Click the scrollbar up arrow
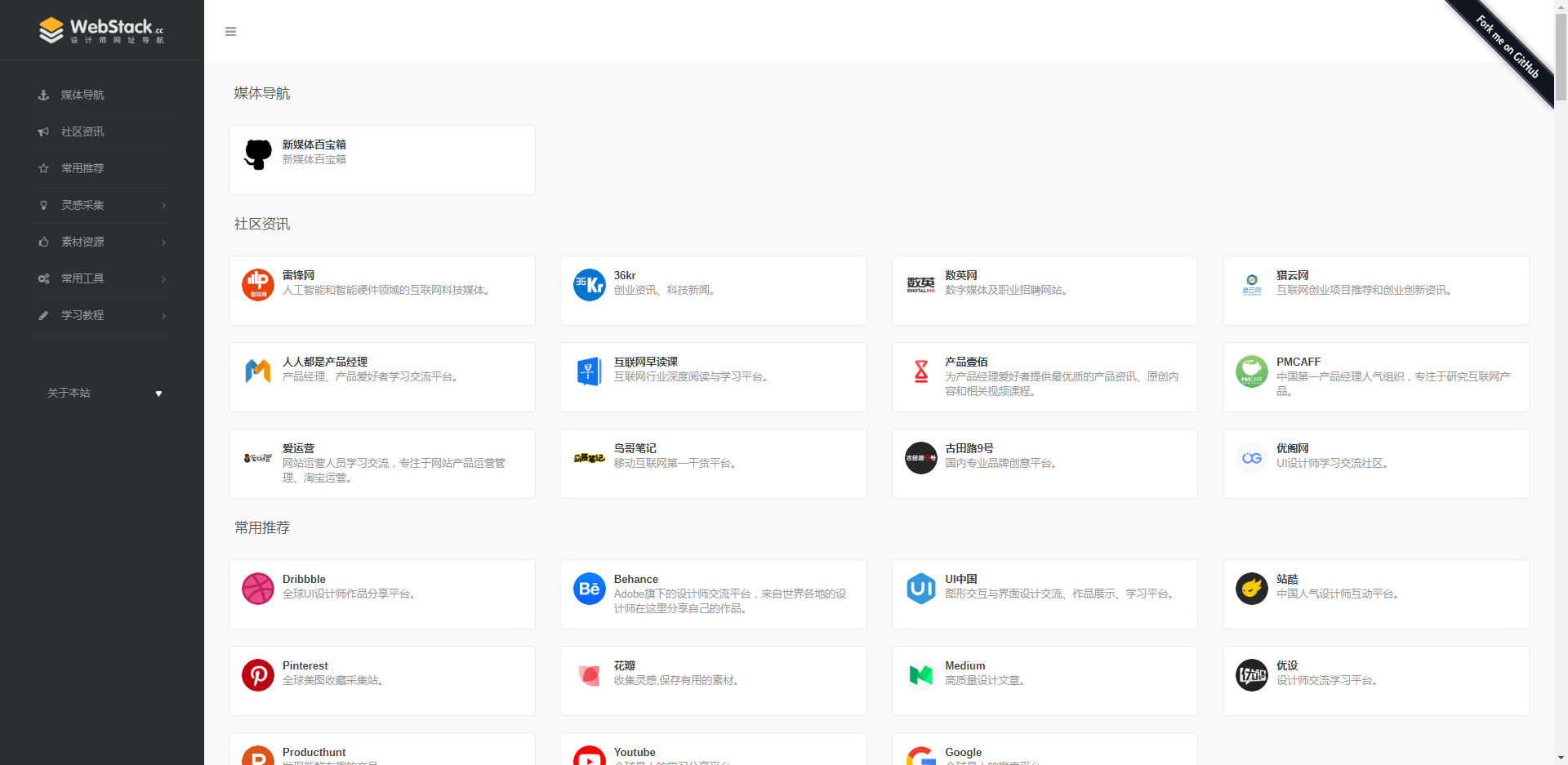Screen dimensions: 1568x765 click(x=1561, y=7)
